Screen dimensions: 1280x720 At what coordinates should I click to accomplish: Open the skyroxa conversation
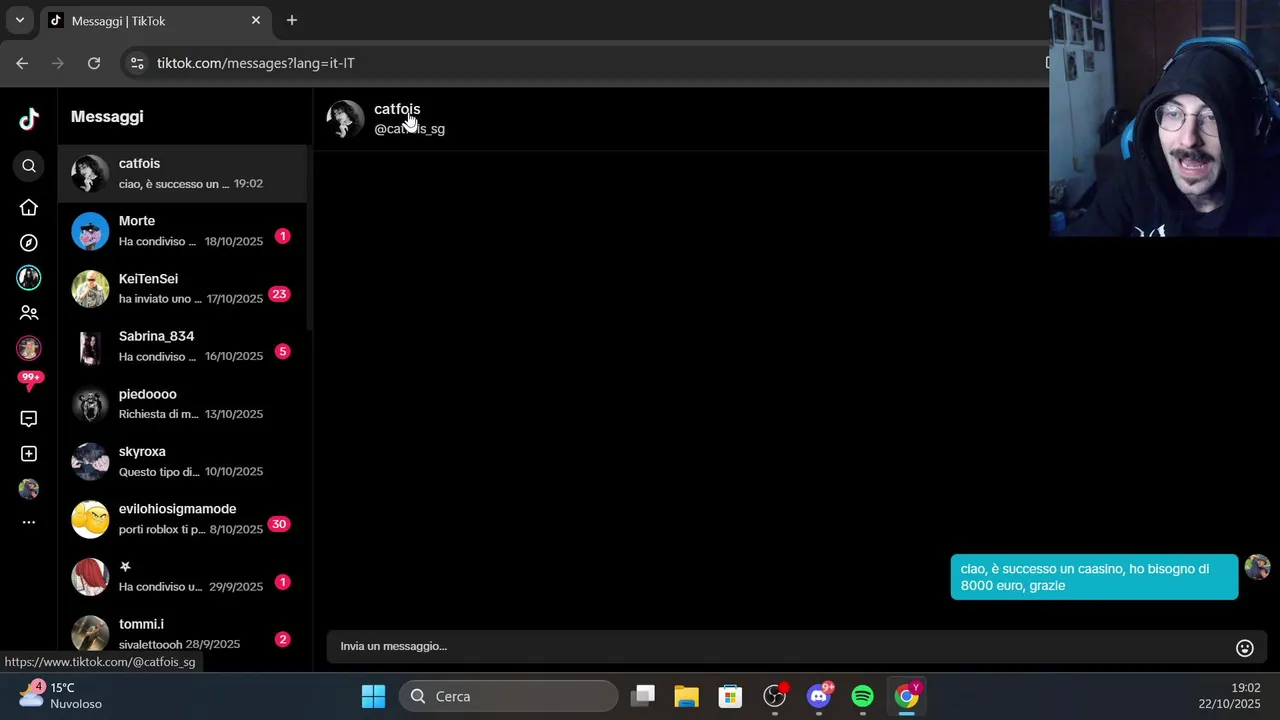(182, 462)
